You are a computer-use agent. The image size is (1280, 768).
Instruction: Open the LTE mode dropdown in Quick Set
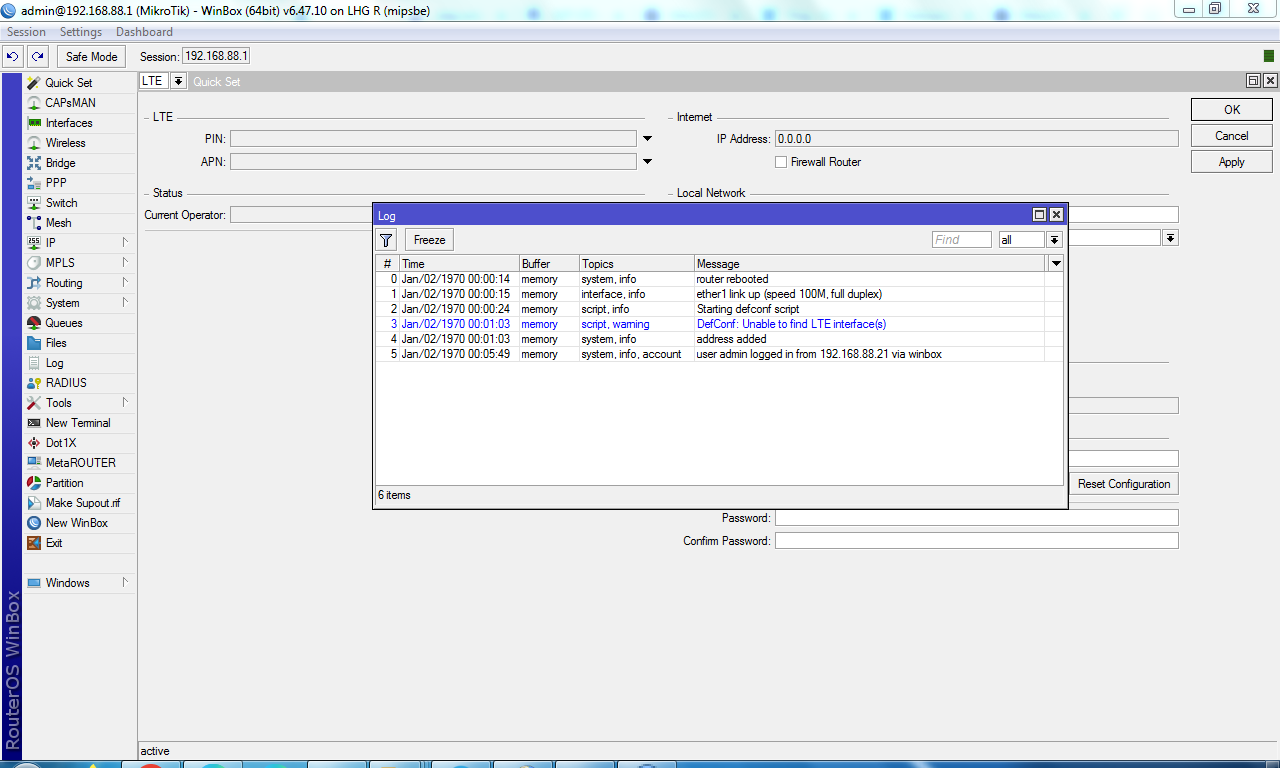pos(178,81)
